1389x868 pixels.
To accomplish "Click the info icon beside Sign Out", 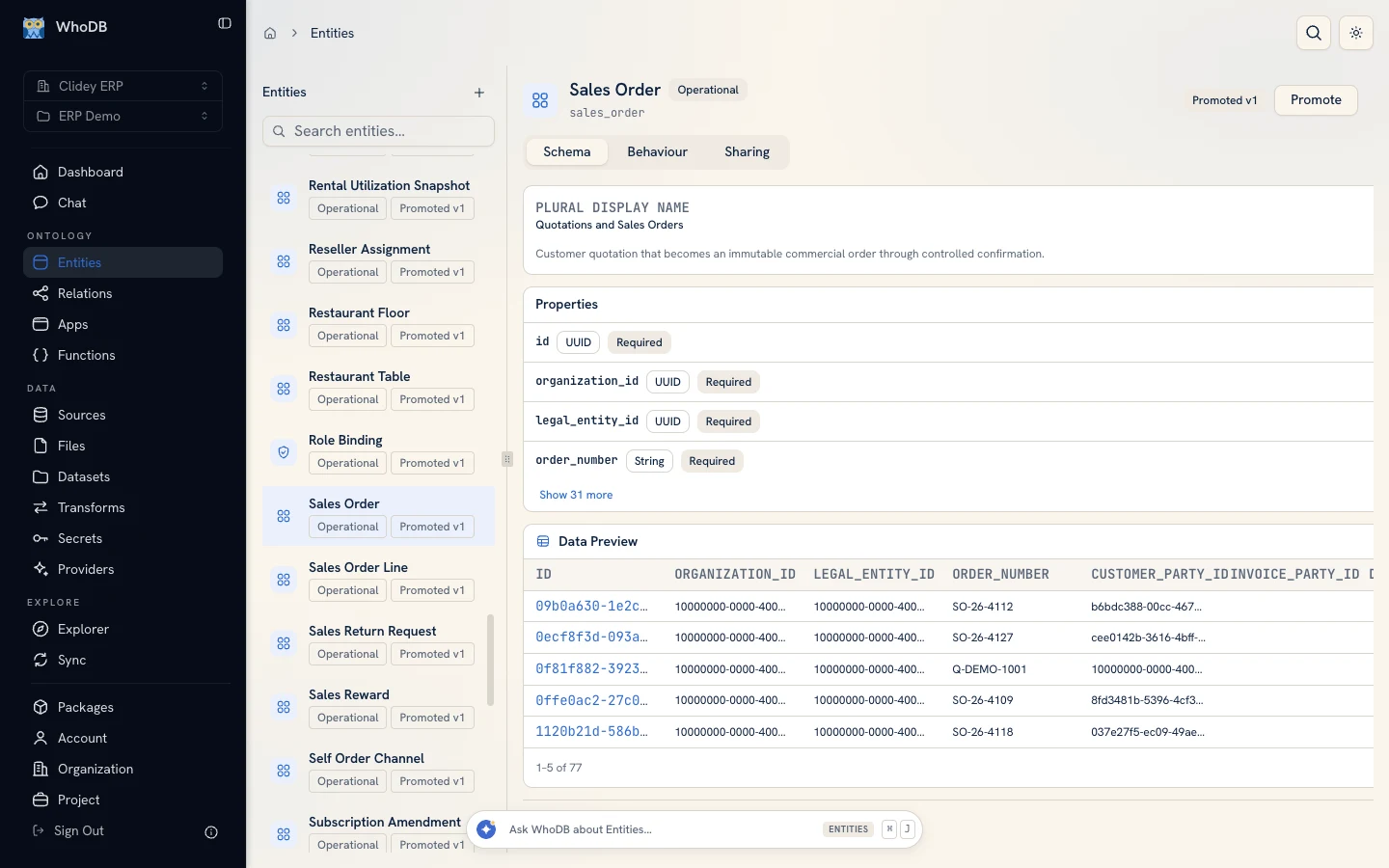I will (x=211, y=832).
